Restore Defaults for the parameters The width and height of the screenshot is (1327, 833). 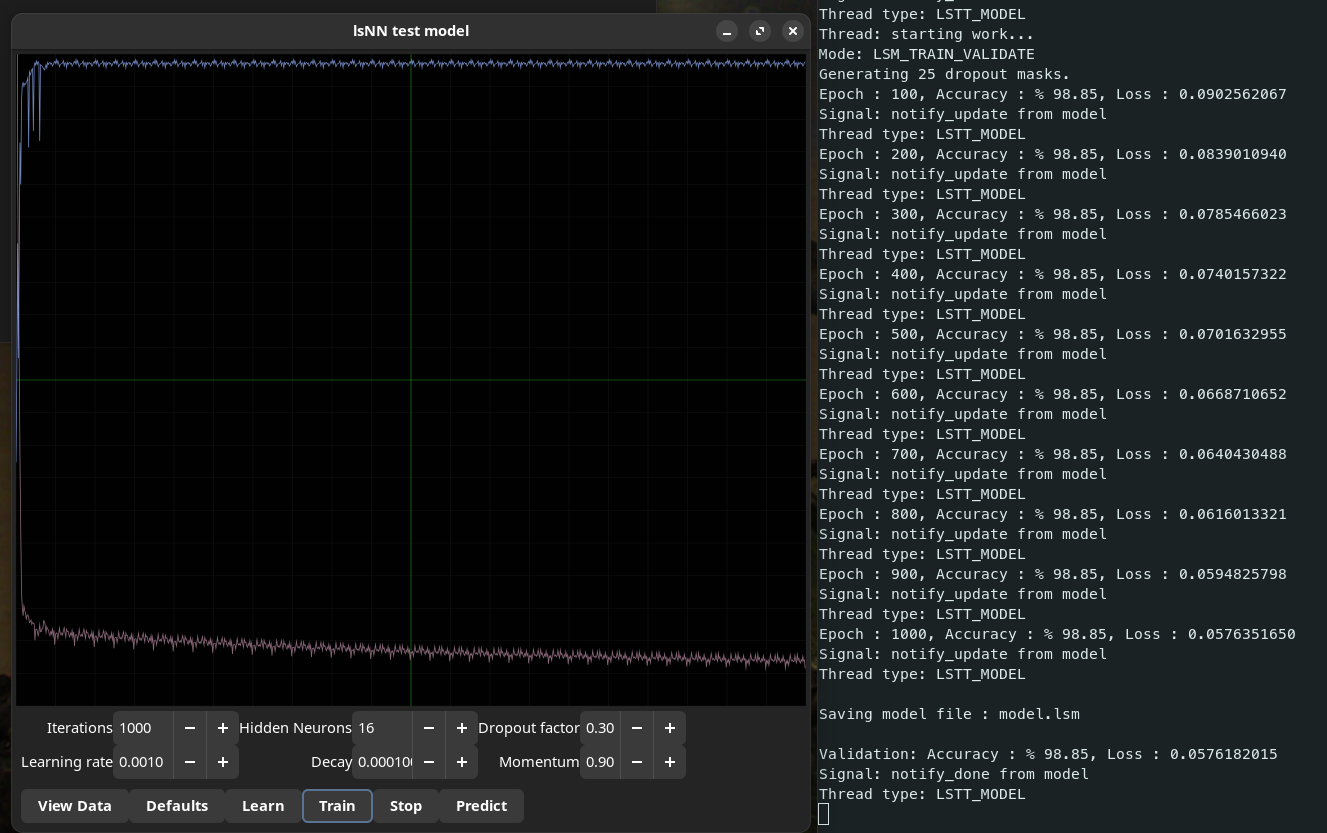click(176, 805)
